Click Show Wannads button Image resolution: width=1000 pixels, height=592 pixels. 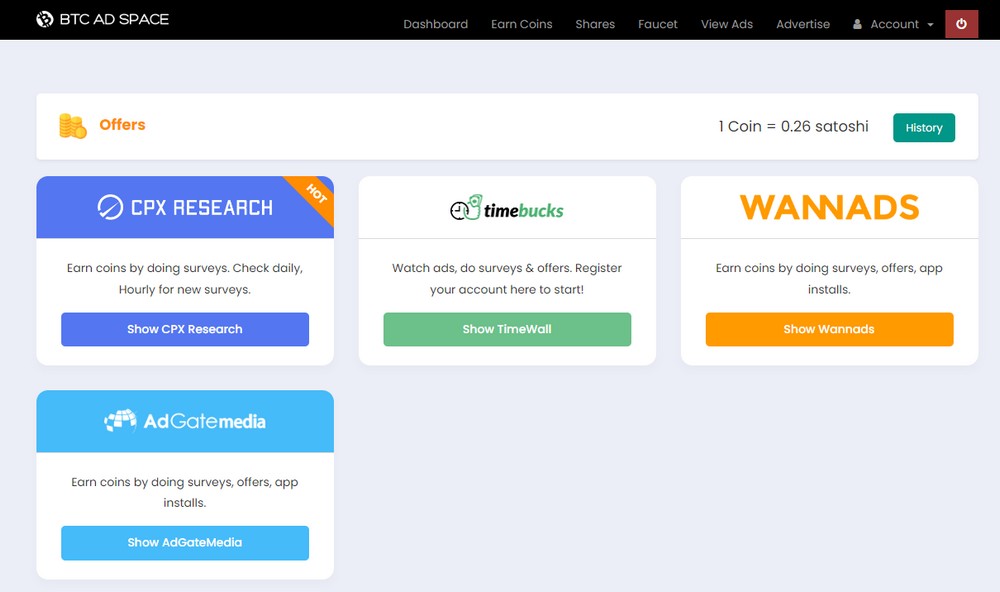point(829,329)
